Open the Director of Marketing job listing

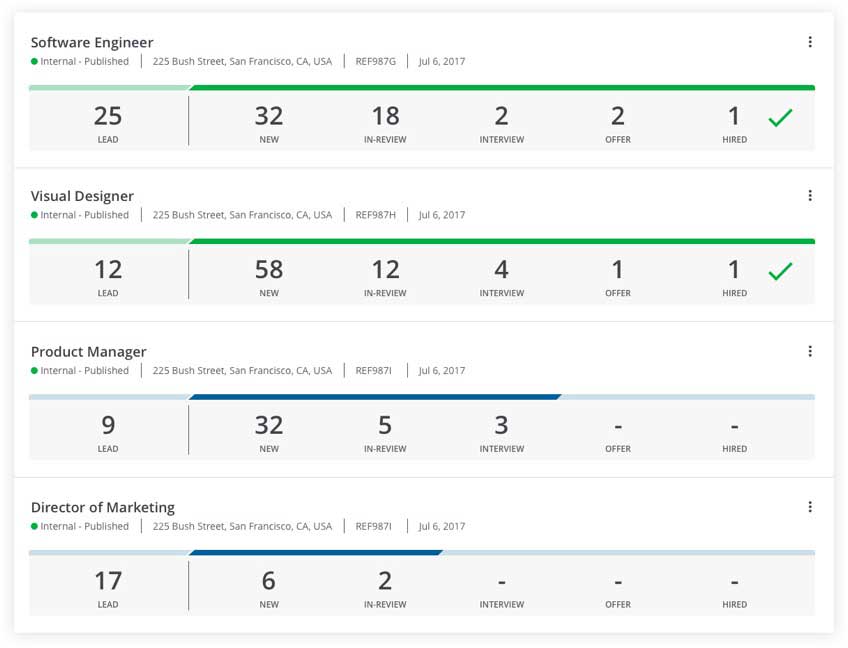(x=102, y=507)
